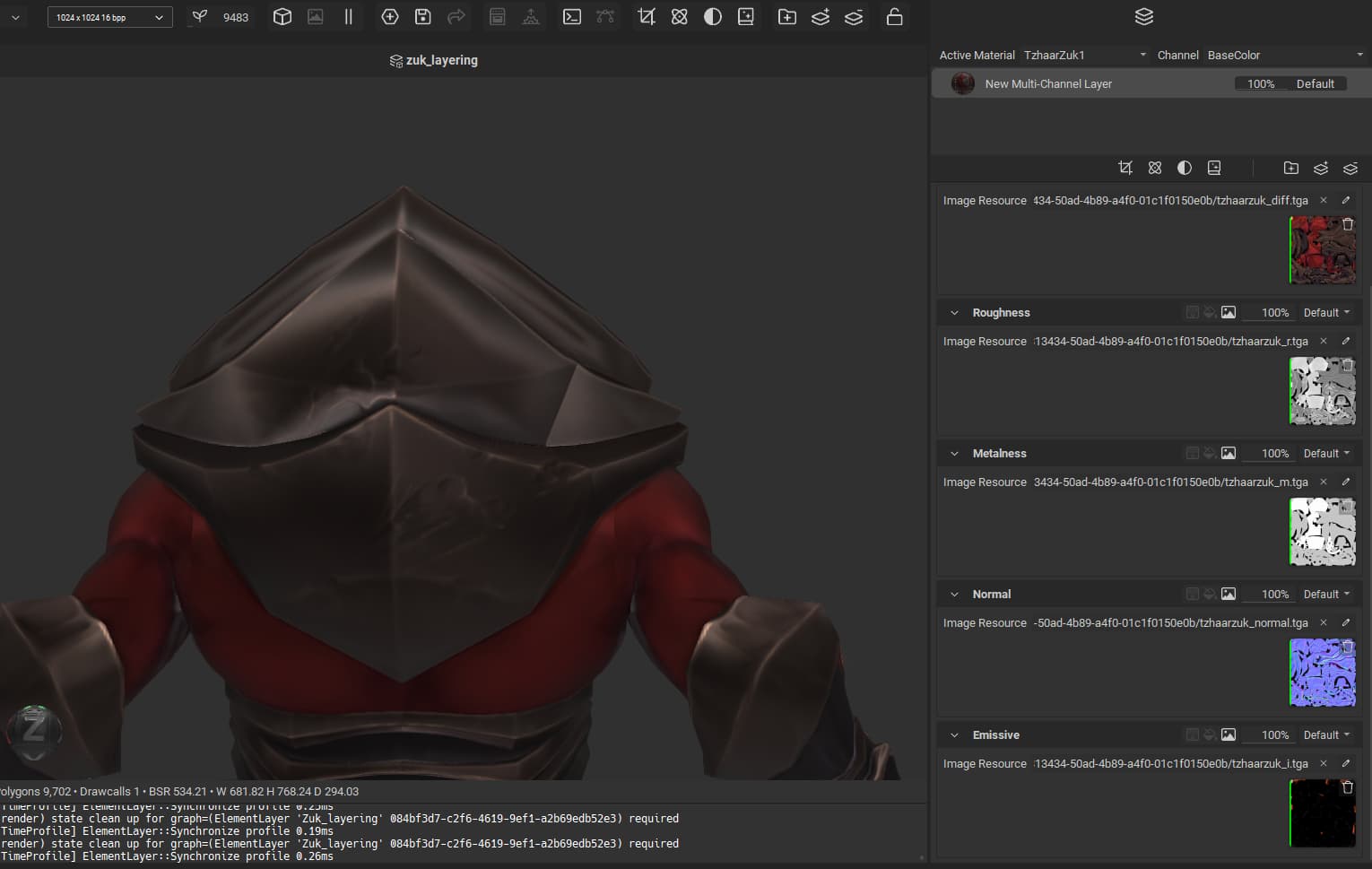Open the Normal blend mode Default dropdown
Screen dimensions: 1372x869
[x=1326, y=595]
